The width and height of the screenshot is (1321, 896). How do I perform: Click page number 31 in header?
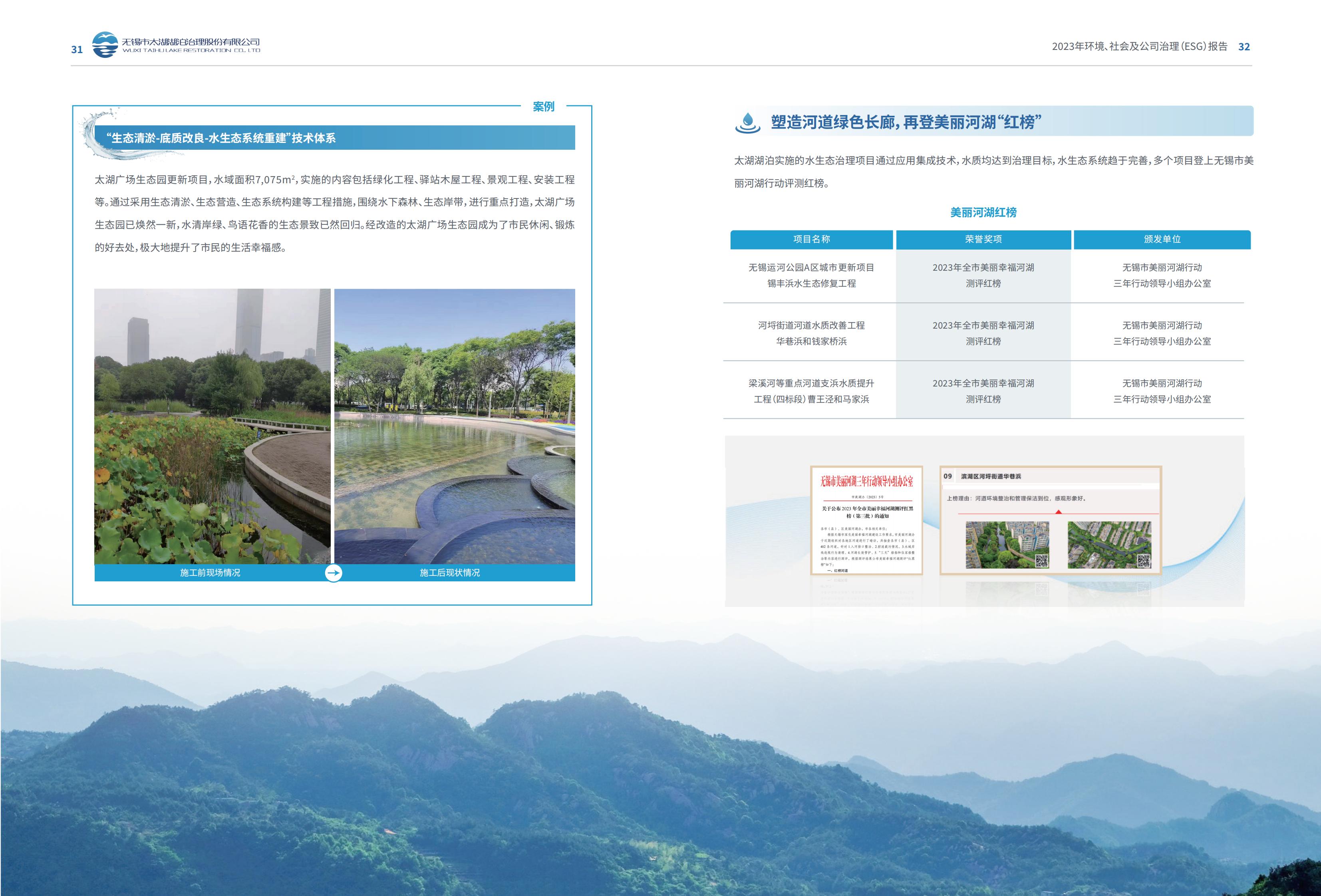[x=77, y=50]
